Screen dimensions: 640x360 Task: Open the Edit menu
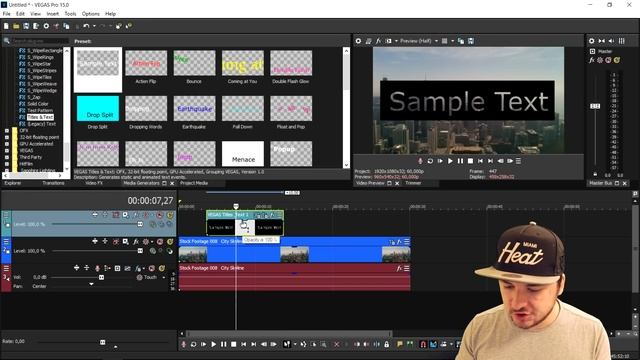(20, 14)
